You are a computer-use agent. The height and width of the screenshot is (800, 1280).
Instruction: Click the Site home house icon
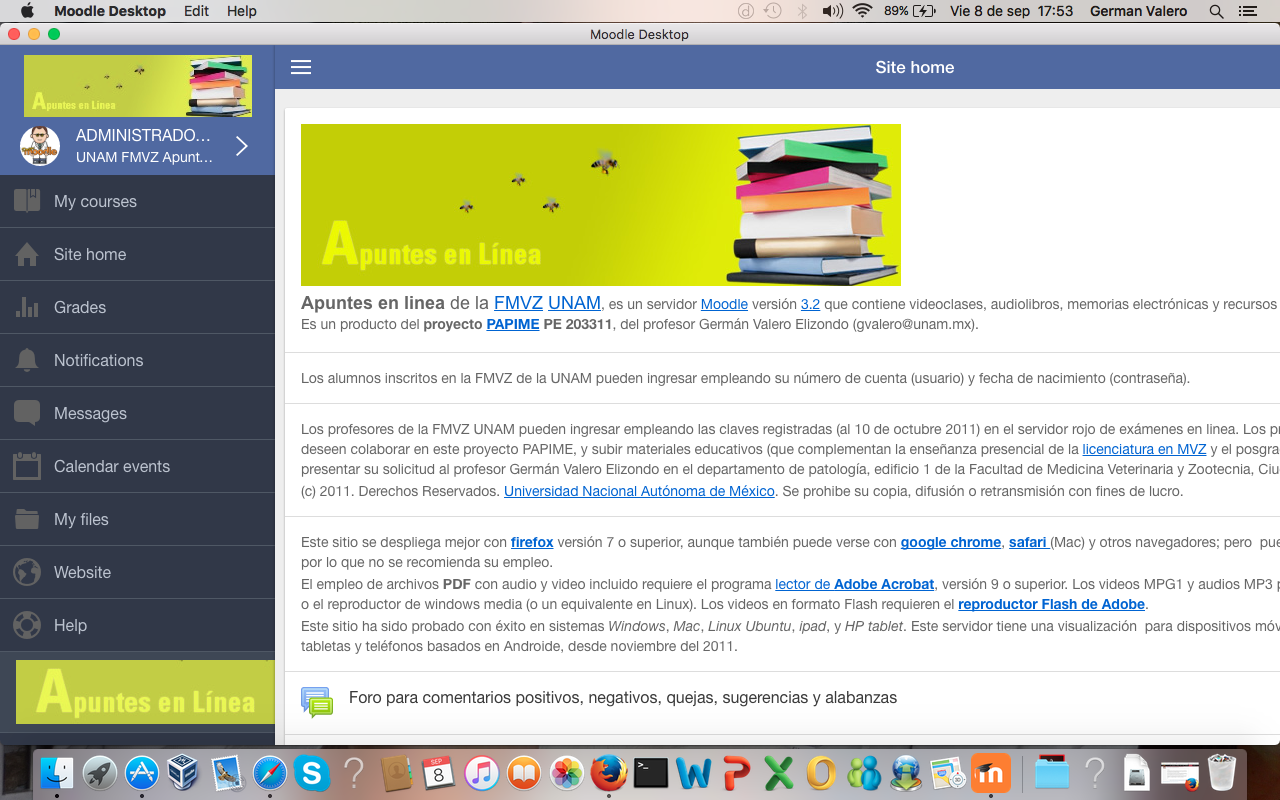(x=27, y=254)
